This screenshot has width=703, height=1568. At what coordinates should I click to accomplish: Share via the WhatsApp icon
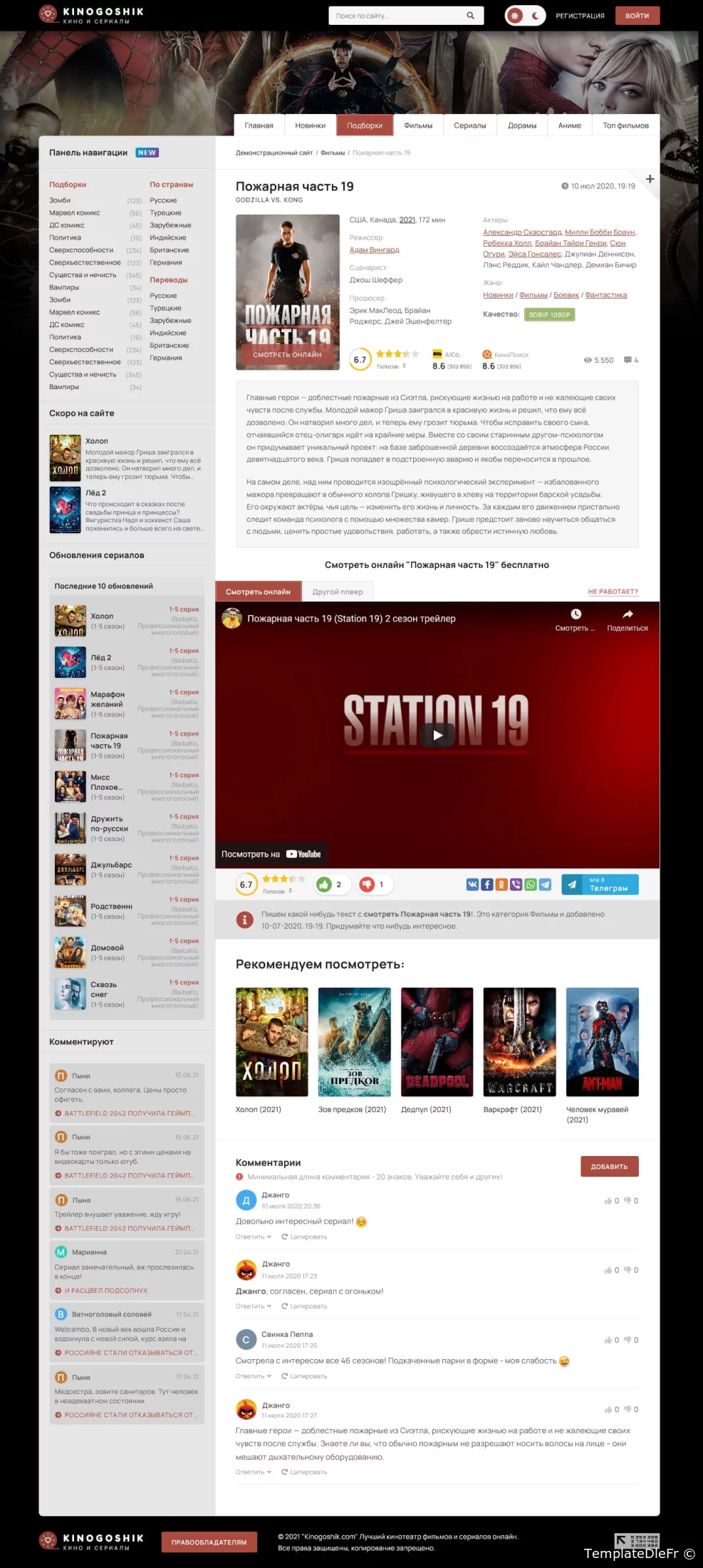[x=531, y=884]
